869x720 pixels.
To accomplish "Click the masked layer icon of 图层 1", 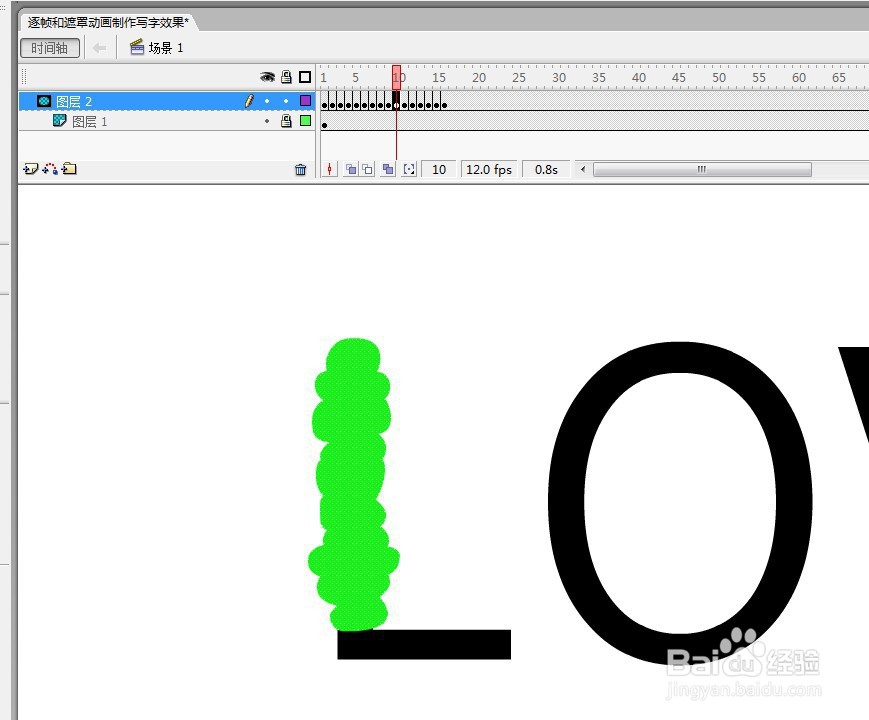I will [60, 120].
